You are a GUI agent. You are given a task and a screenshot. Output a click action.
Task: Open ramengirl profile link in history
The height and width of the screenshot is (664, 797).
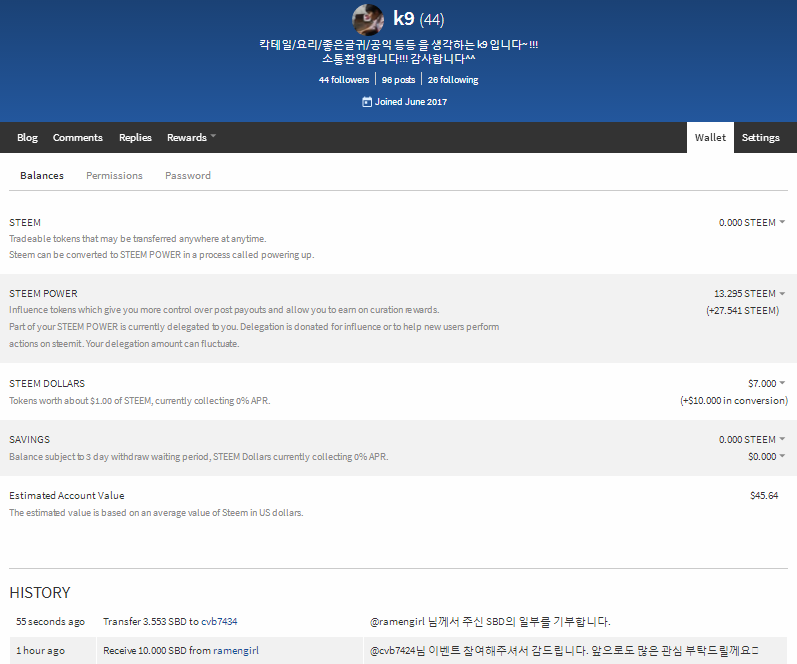coord(236,650)
